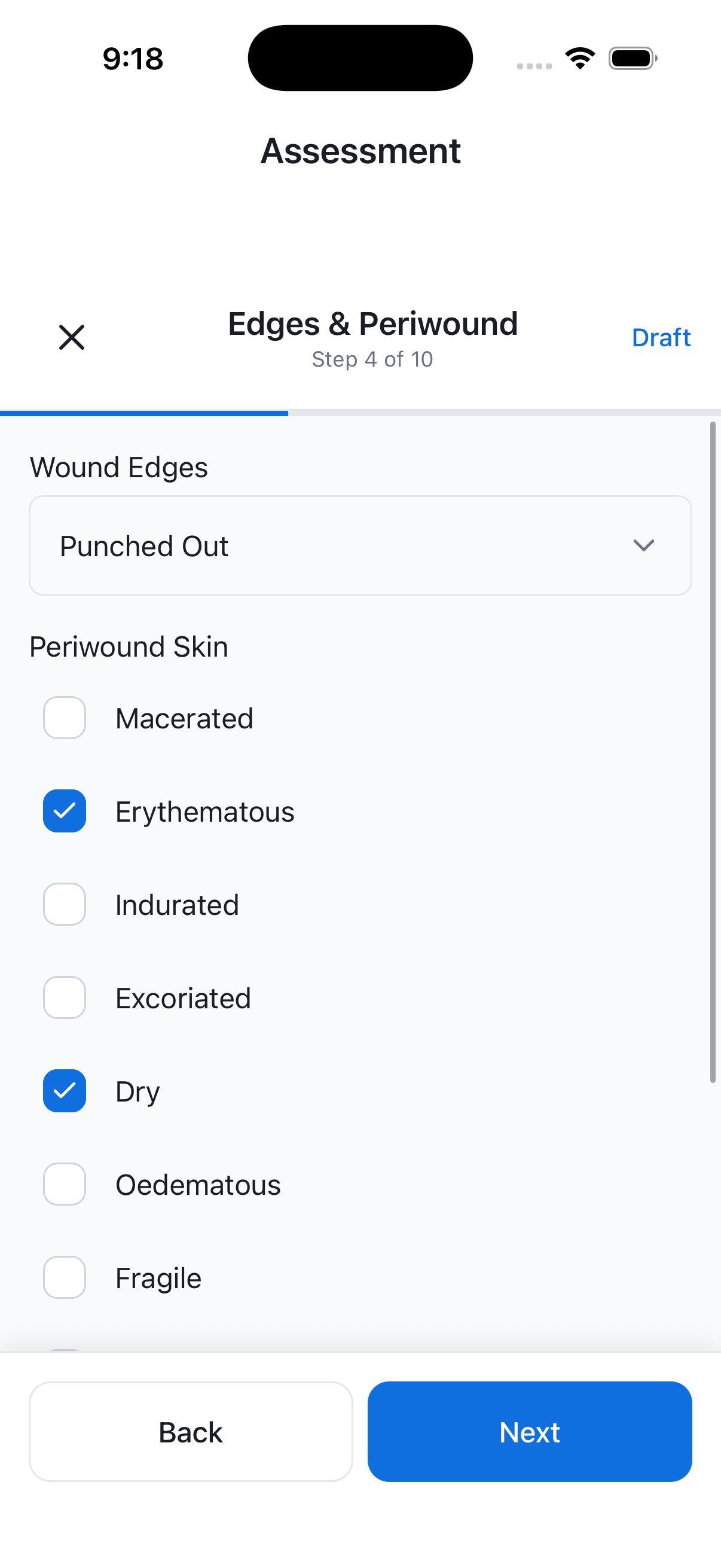Click the chevron arrow beside Punched Out

pyautogui.click(x=643, y=545)
